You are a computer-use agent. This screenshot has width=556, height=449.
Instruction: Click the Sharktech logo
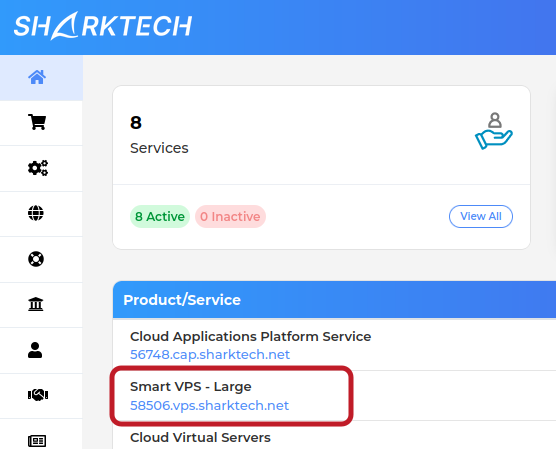click(x=103, y=26)
